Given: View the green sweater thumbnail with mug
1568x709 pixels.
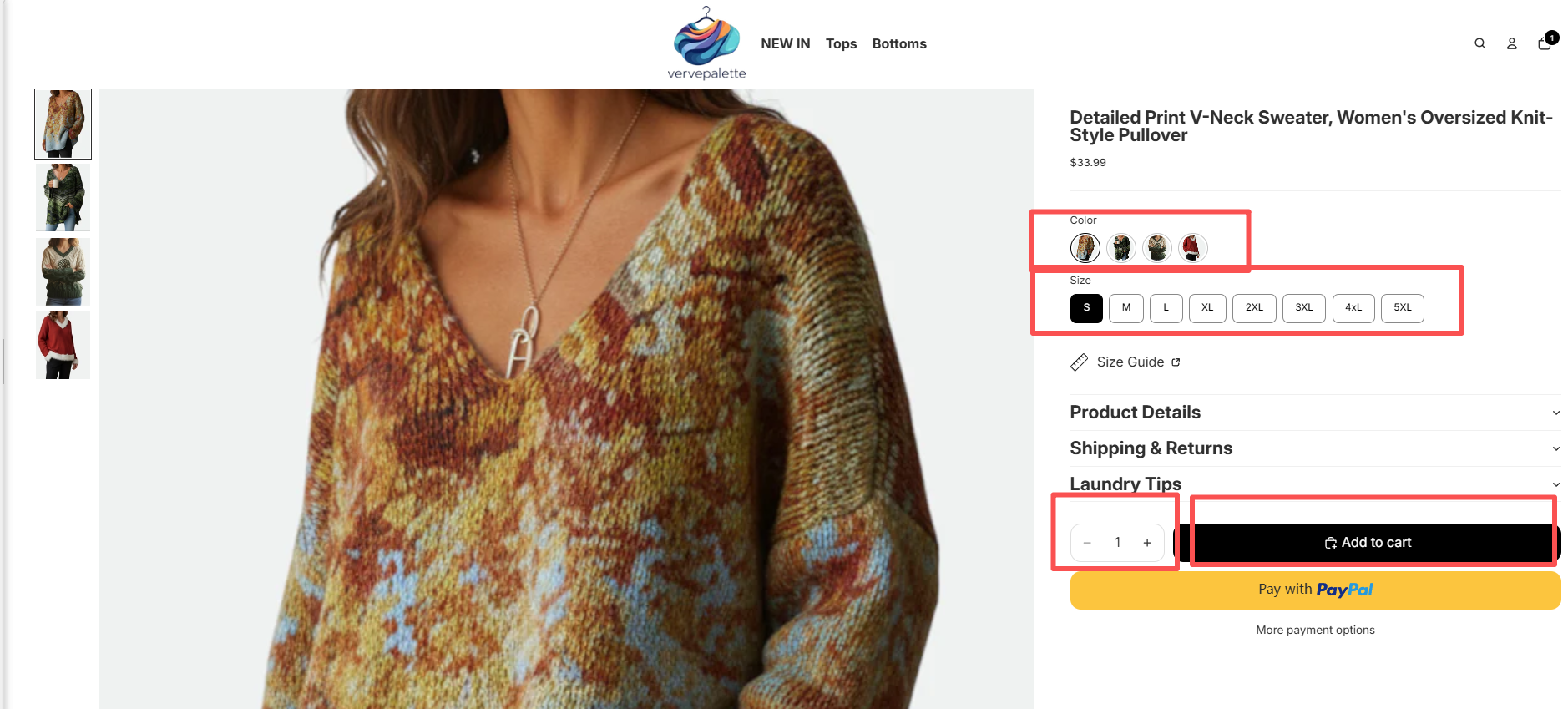Looking at the screenshot, I should point(63,198).
